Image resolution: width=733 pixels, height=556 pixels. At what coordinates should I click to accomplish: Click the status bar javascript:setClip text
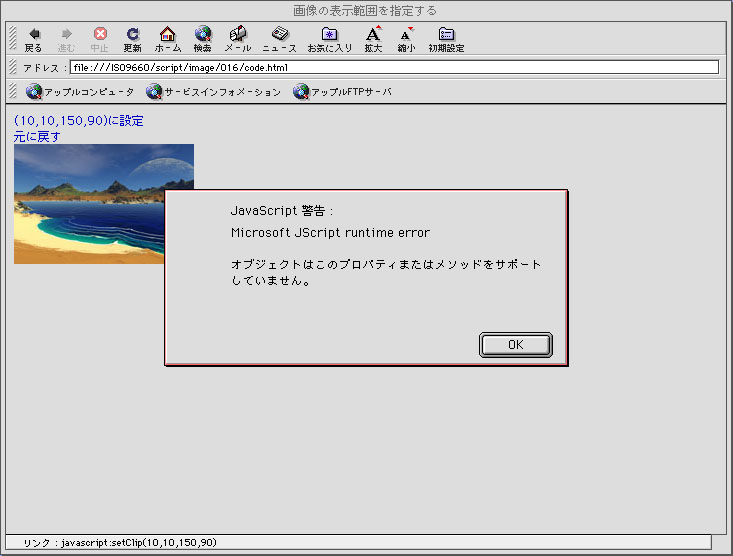tap(139, 542)
